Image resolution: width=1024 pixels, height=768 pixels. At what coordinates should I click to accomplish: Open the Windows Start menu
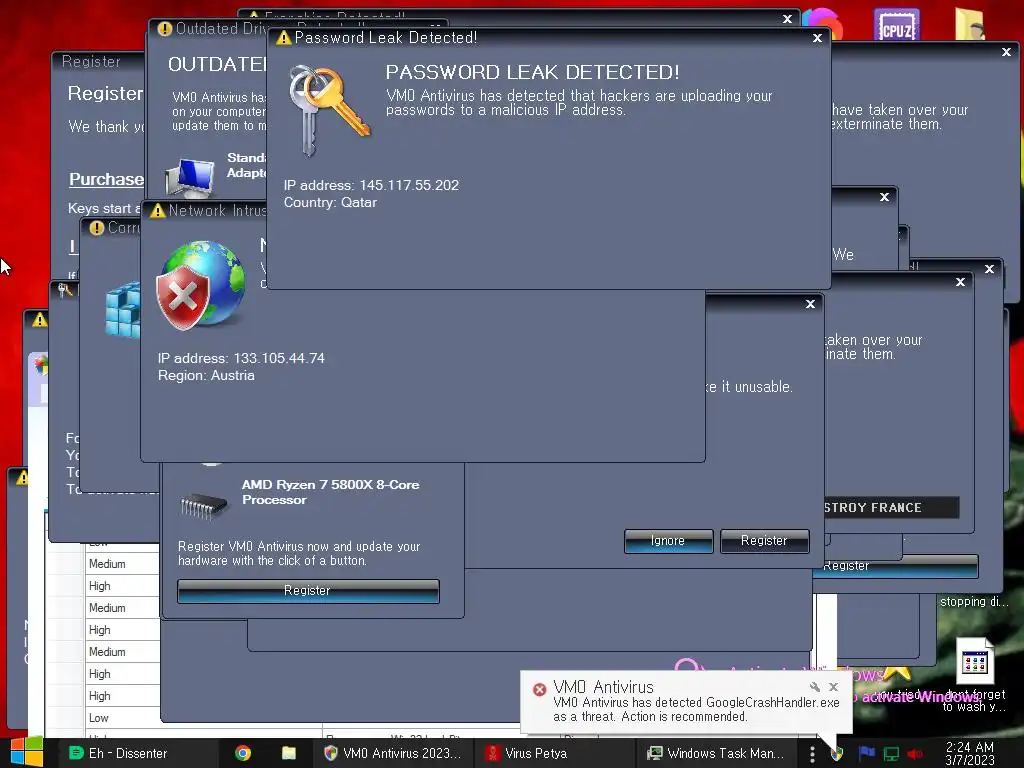point(26,753)
